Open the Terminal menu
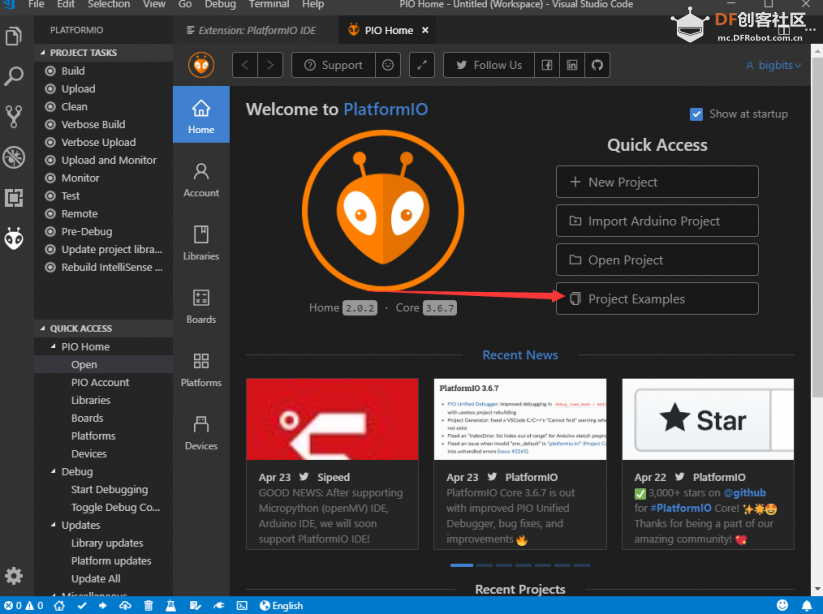Screen dimensions: 823x614 (x=269, y=4)
